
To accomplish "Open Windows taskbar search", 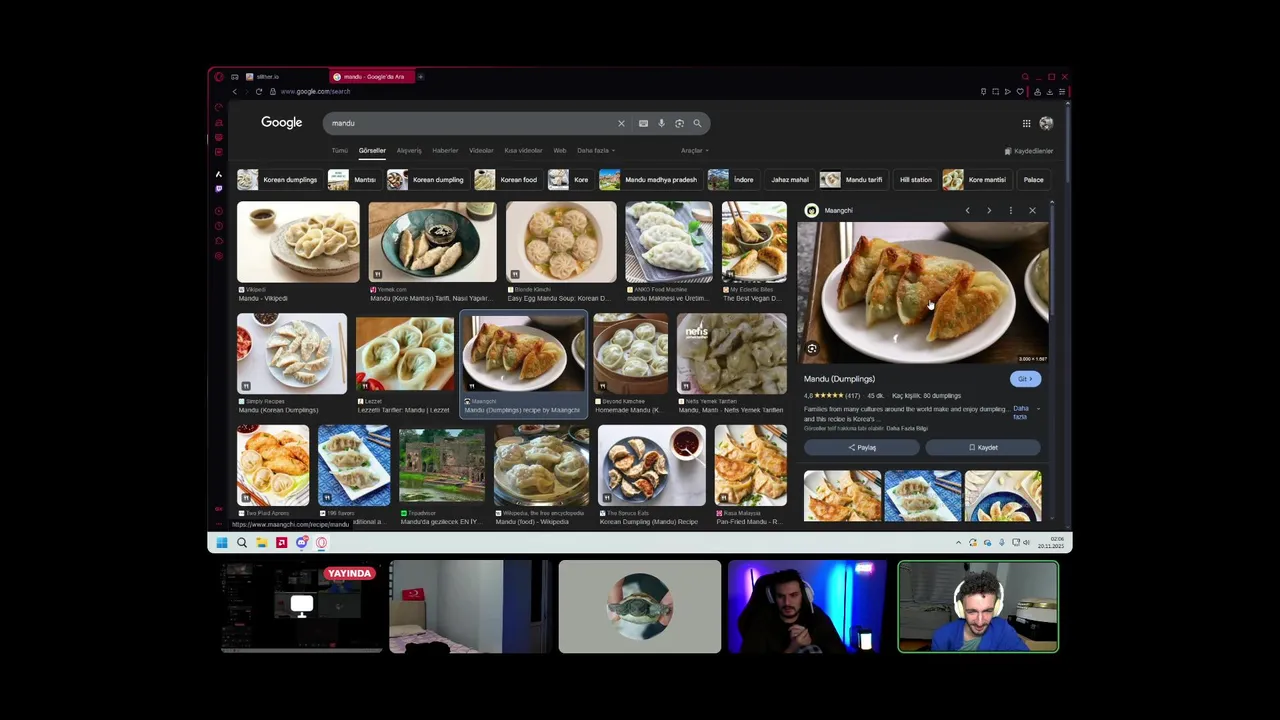I will 242,542.
